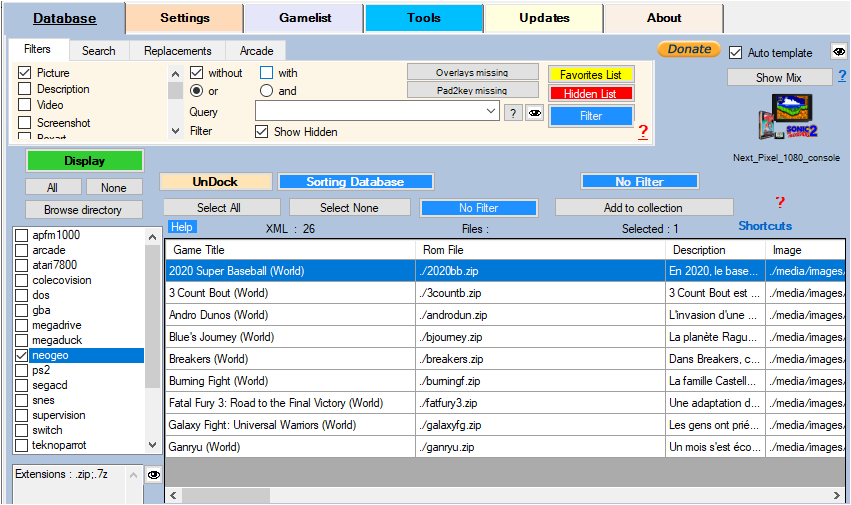This screenshot has height=505, width=851.
Task: Enable the 'with' checkbox
Action: click(267, 73)
